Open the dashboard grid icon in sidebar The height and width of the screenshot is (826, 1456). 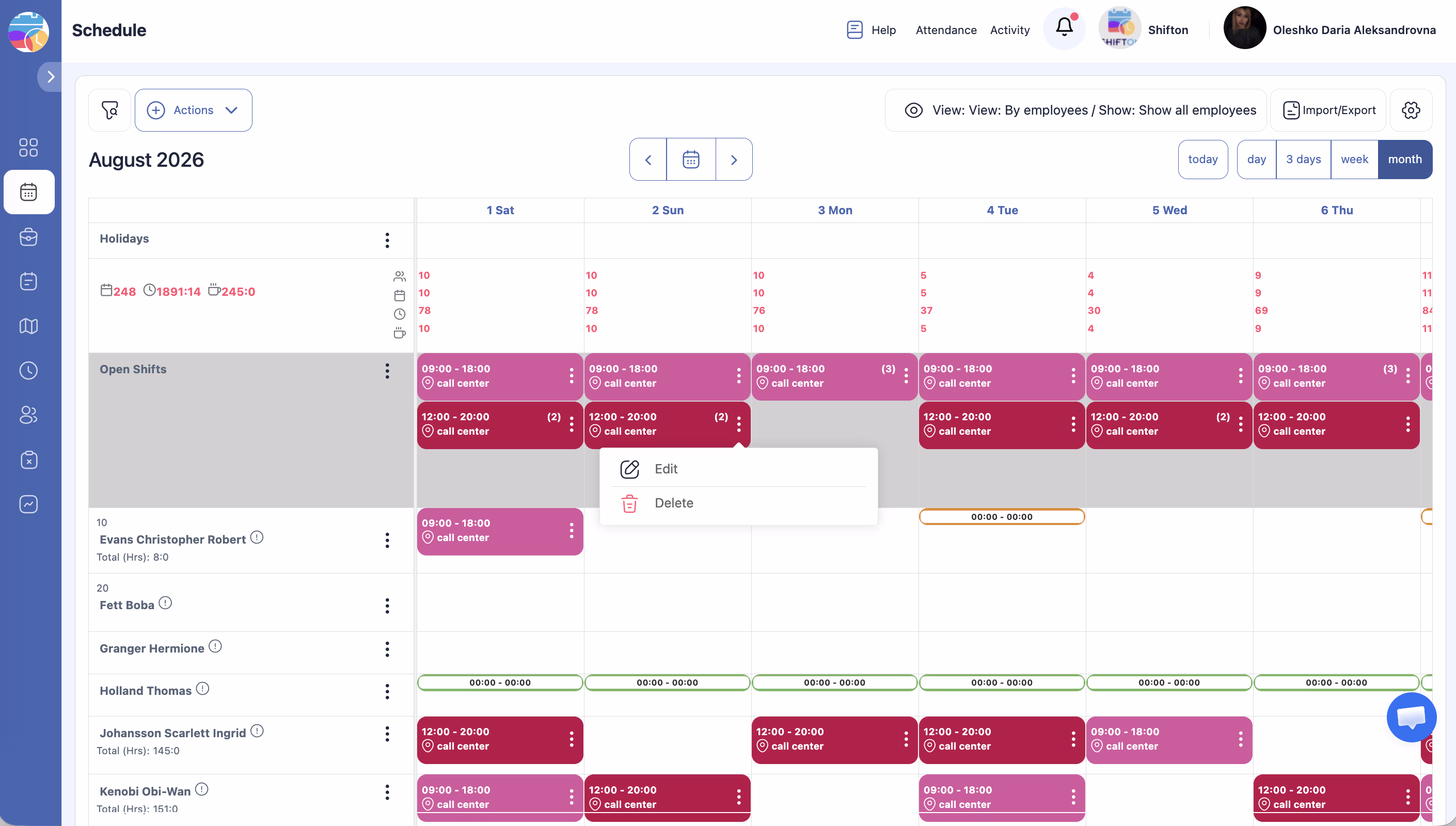pos(28,148)
